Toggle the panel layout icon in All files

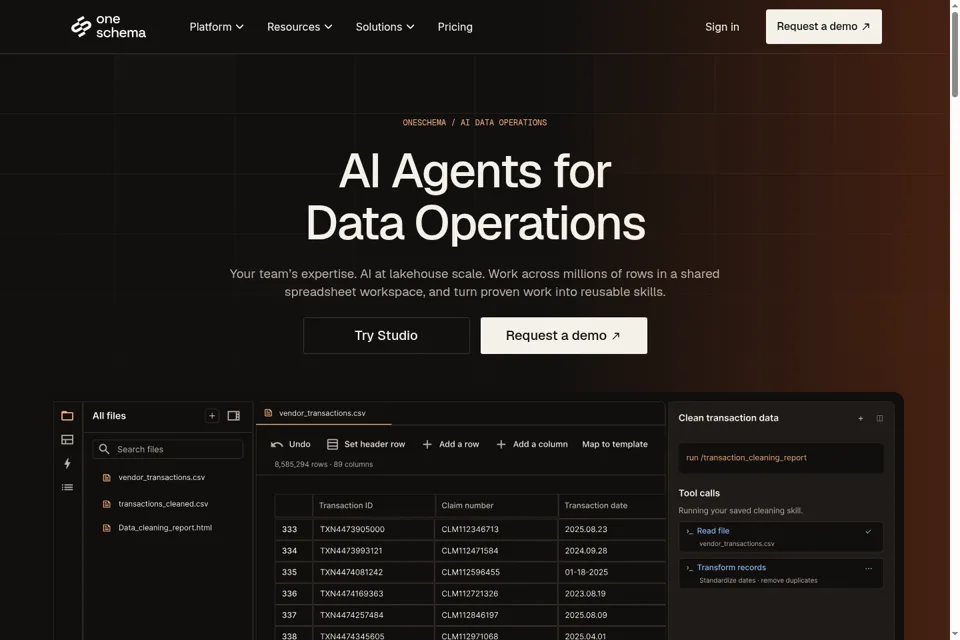pyautogui.click(x=234, y=416)
